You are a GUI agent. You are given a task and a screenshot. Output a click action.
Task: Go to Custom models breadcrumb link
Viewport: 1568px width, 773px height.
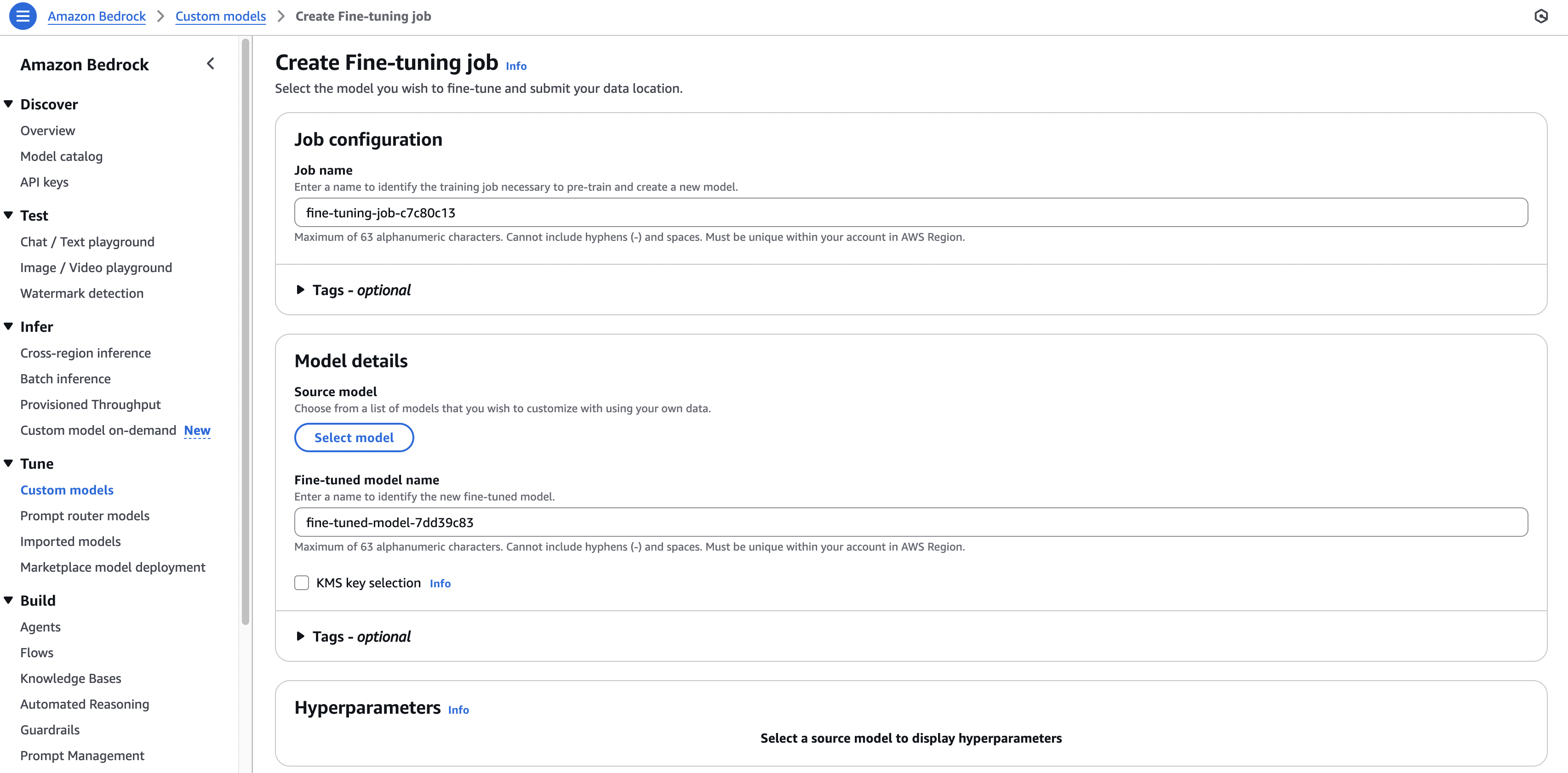click(x=220, y=17)
